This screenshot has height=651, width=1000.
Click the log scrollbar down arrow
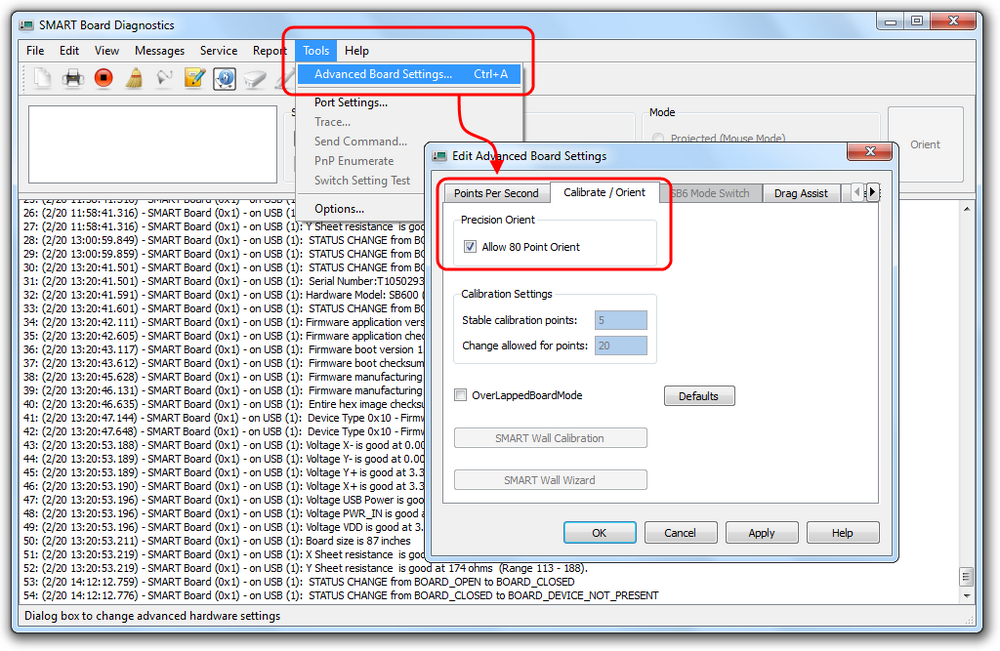pos(967,596)
